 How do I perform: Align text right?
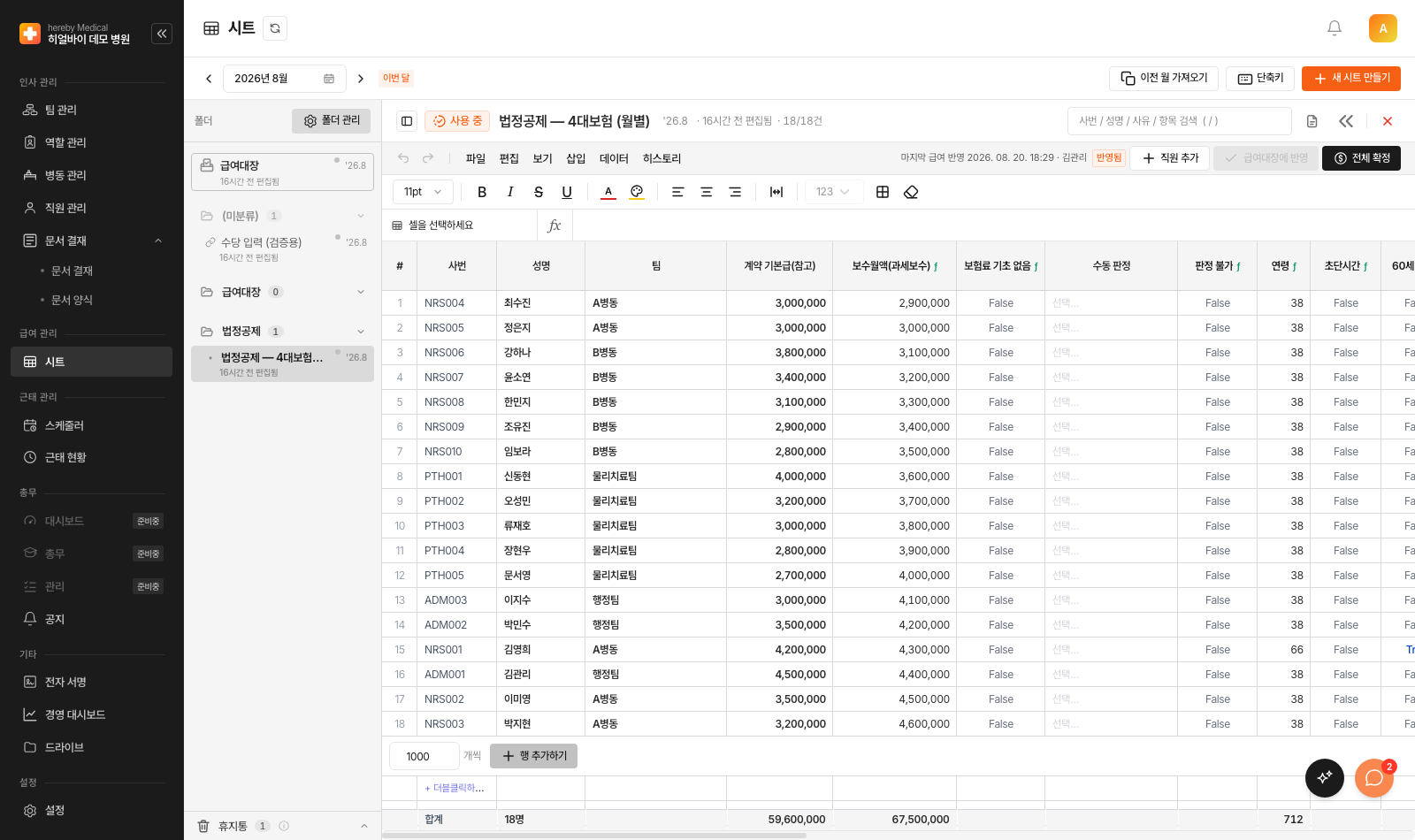point(735,192)
